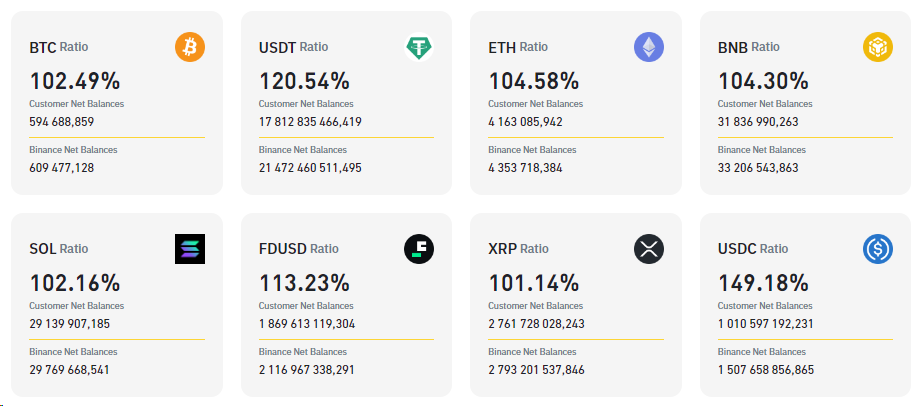This screenshot has height=406, width=918.
Task: Click the FDUSD ratio value 113.23%
Action: point(304,283)
